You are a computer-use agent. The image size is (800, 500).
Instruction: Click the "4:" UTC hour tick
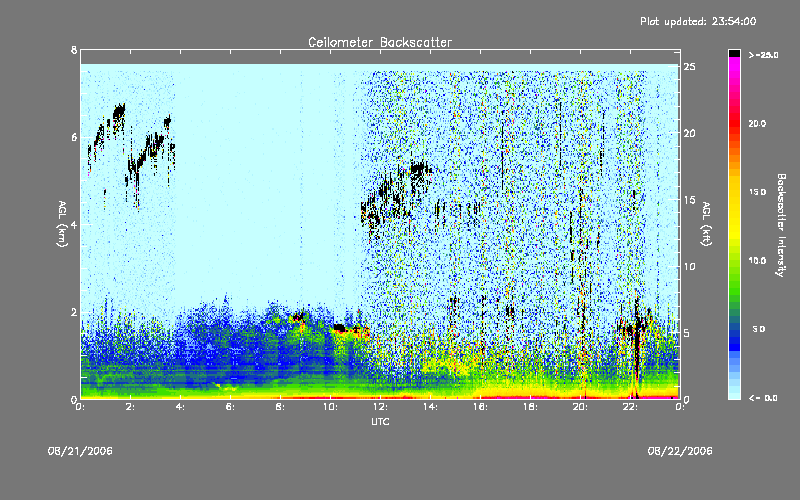tap(180, 407)
